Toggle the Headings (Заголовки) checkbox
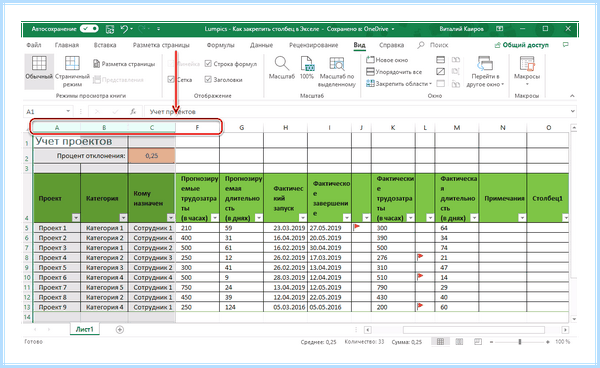The image size is (600, 368). coord(208,80)
